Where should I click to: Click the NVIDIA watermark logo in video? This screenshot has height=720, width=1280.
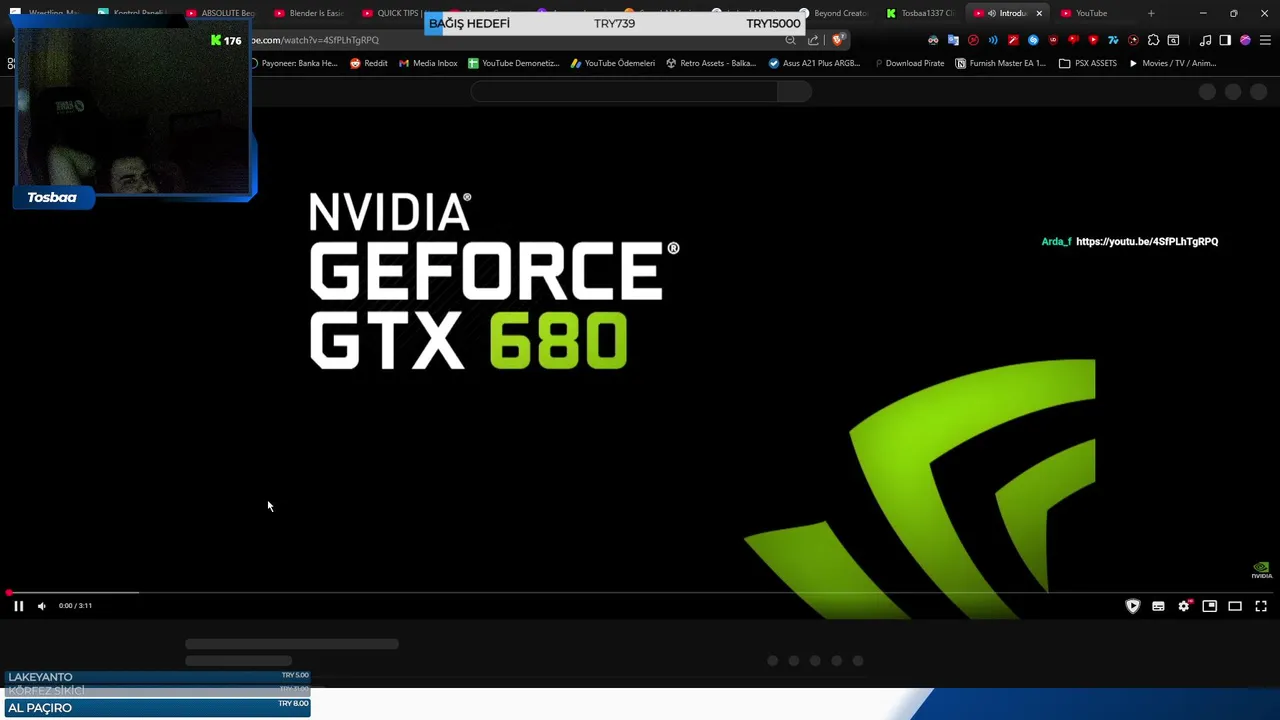click(1262, 570)
